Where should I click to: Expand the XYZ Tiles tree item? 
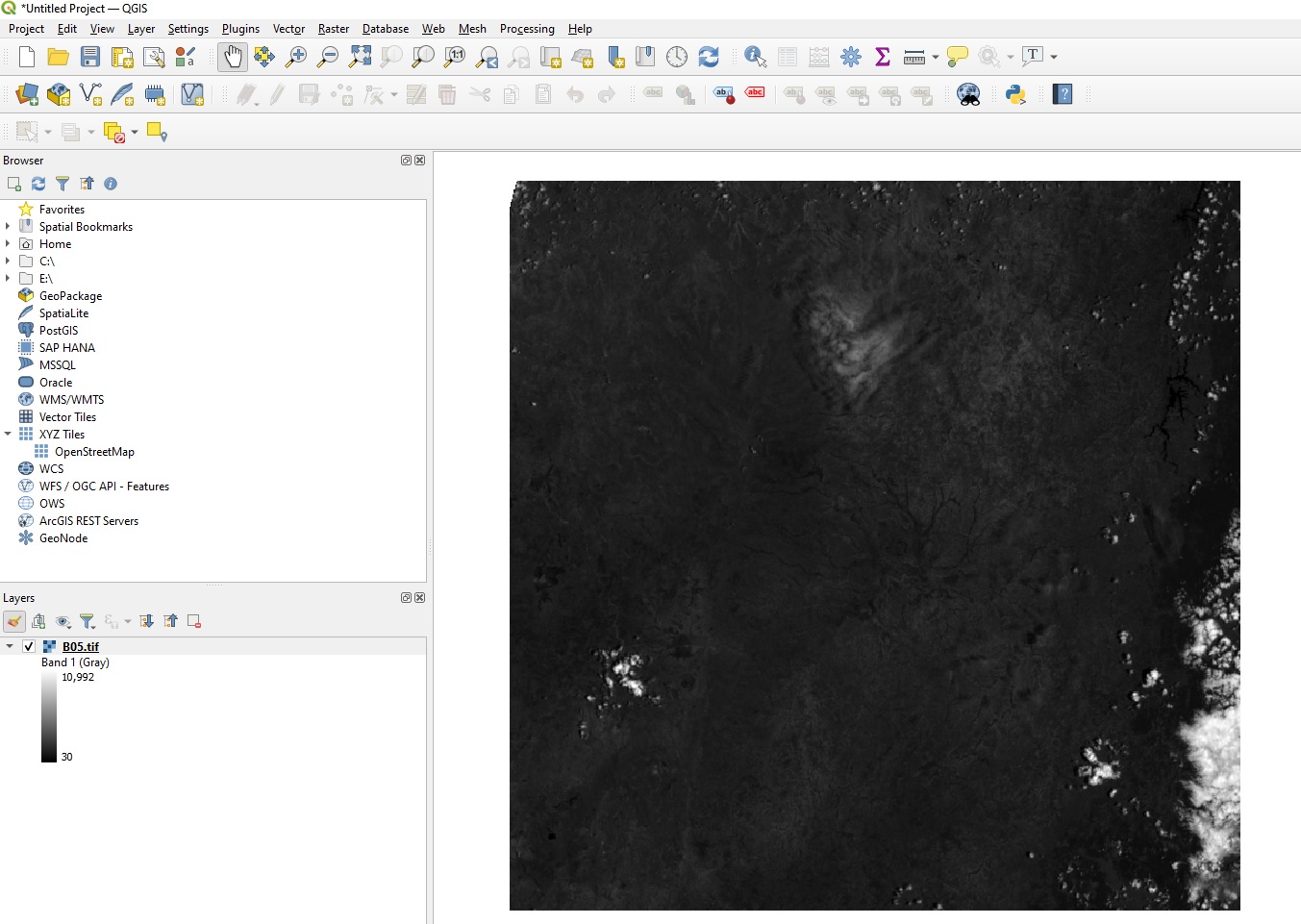(x=9, y=434)
